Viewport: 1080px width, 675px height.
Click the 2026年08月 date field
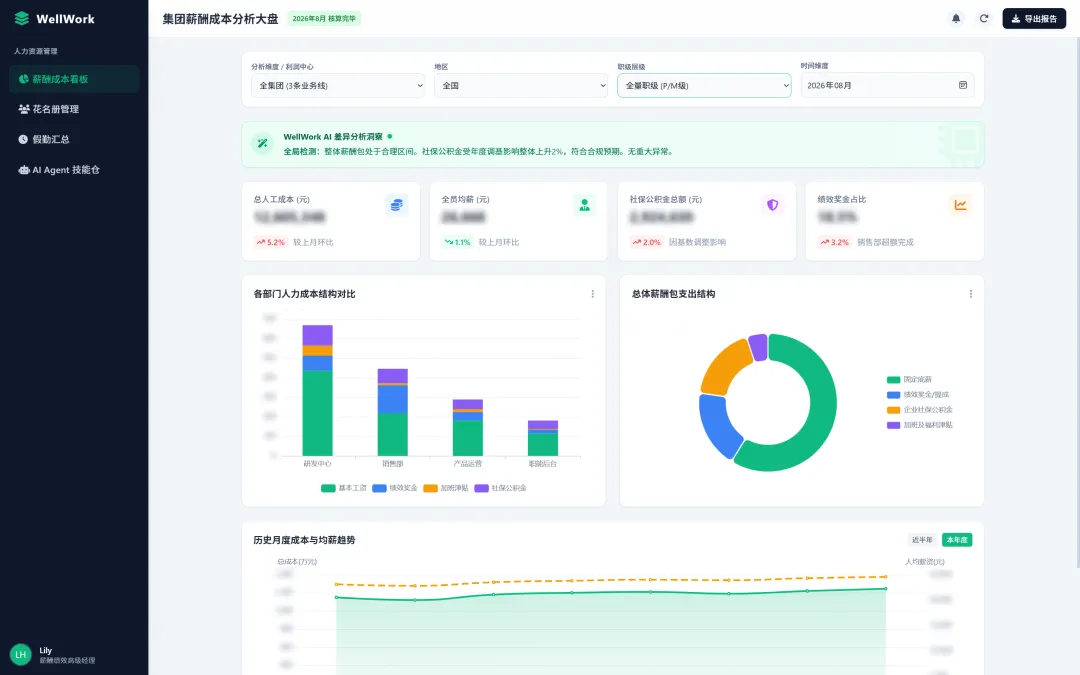(887, 85)
